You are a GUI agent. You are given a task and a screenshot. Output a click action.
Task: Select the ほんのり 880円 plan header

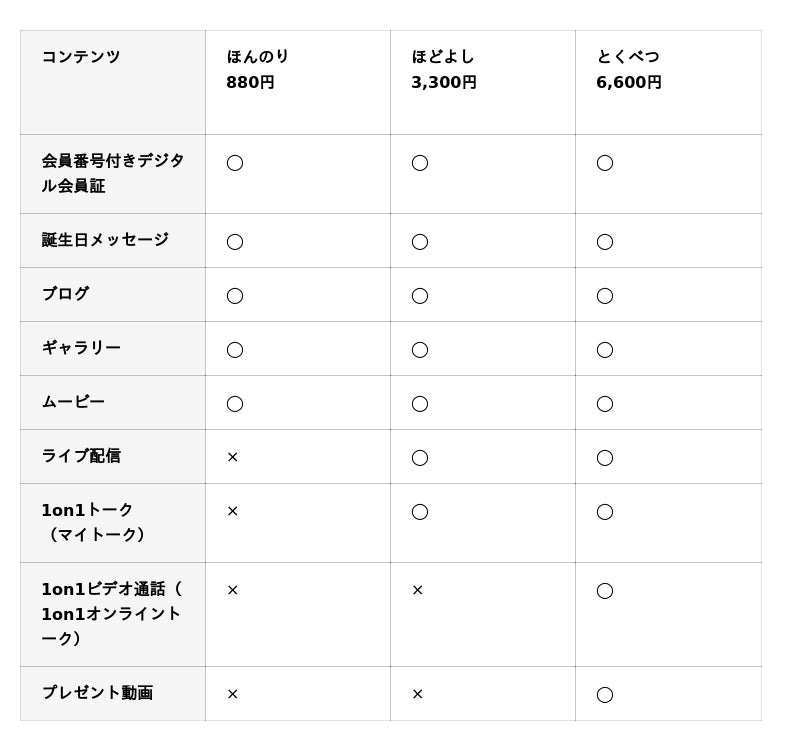(258, 69)
